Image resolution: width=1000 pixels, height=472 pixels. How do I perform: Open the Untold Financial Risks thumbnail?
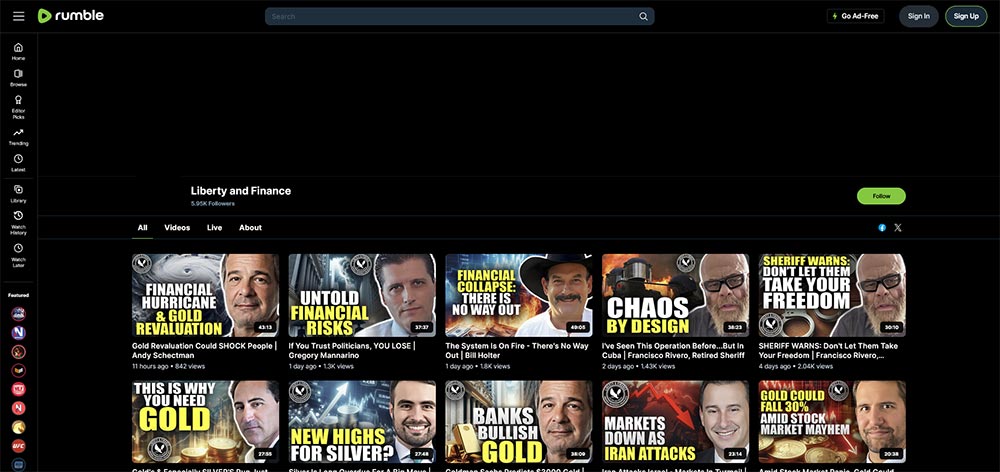(x=362, y=295)
